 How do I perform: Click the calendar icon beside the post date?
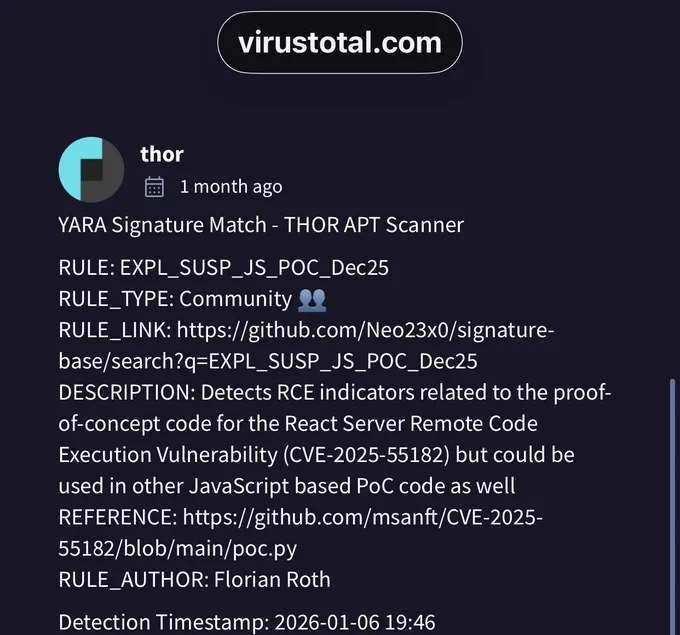(154, 187)
